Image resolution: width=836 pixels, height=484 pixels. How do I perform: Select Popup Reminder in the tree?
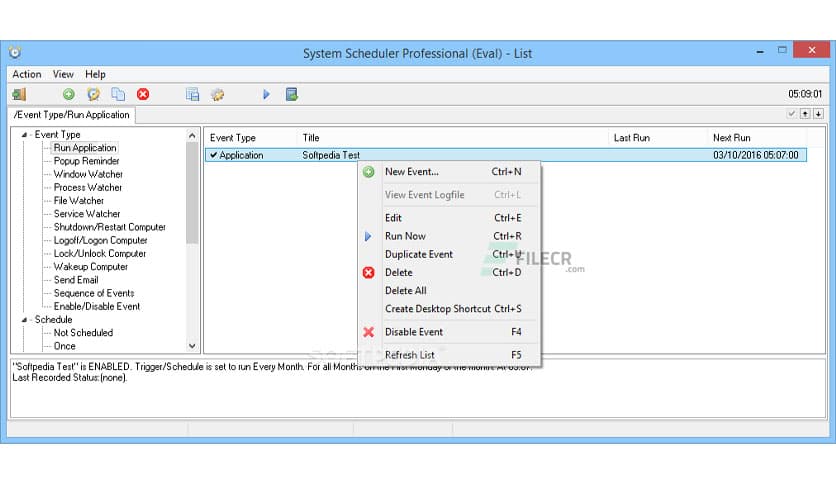[x=86, y=161]
